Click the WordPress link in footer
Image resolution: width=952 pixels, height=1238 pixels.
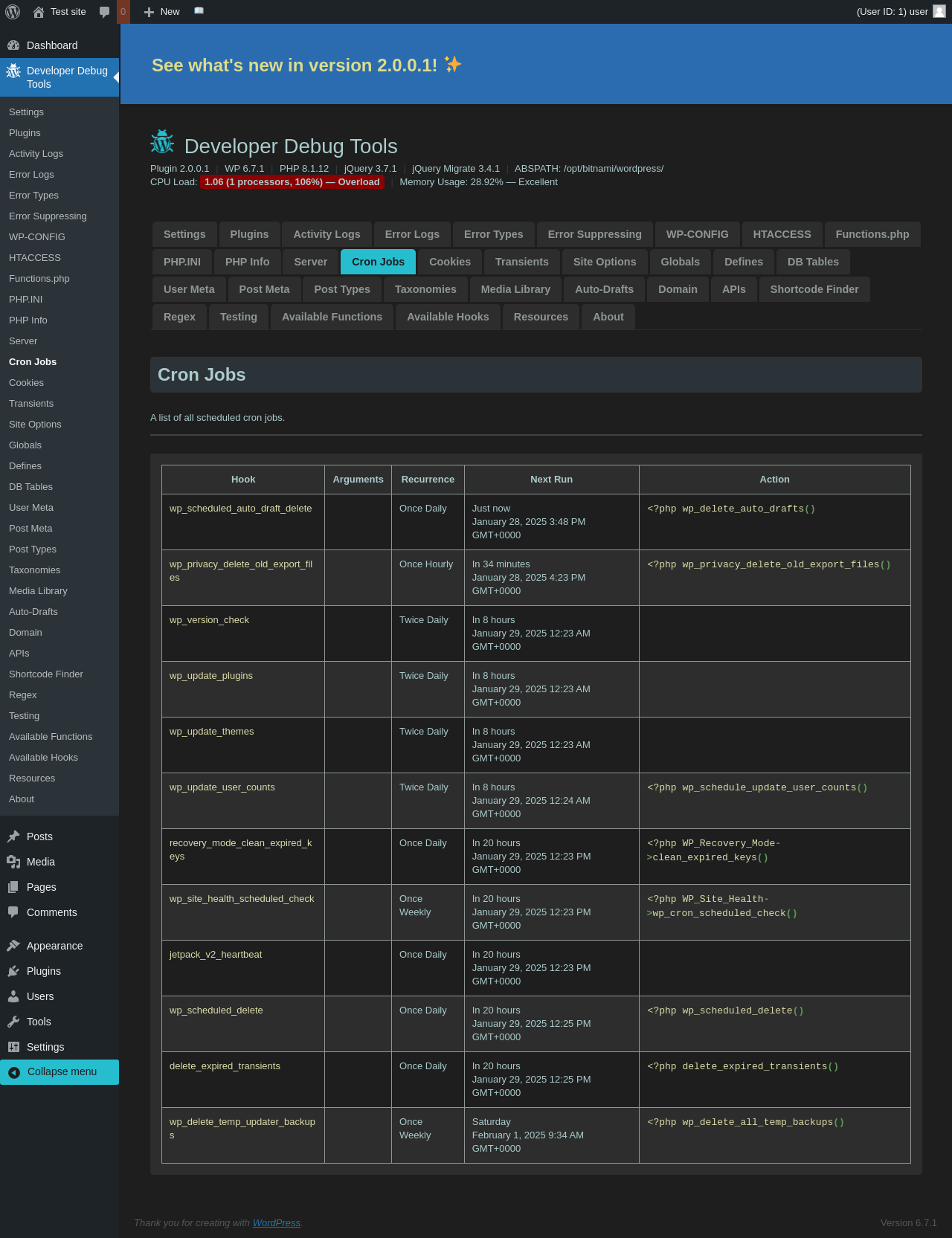point(276,1223)
